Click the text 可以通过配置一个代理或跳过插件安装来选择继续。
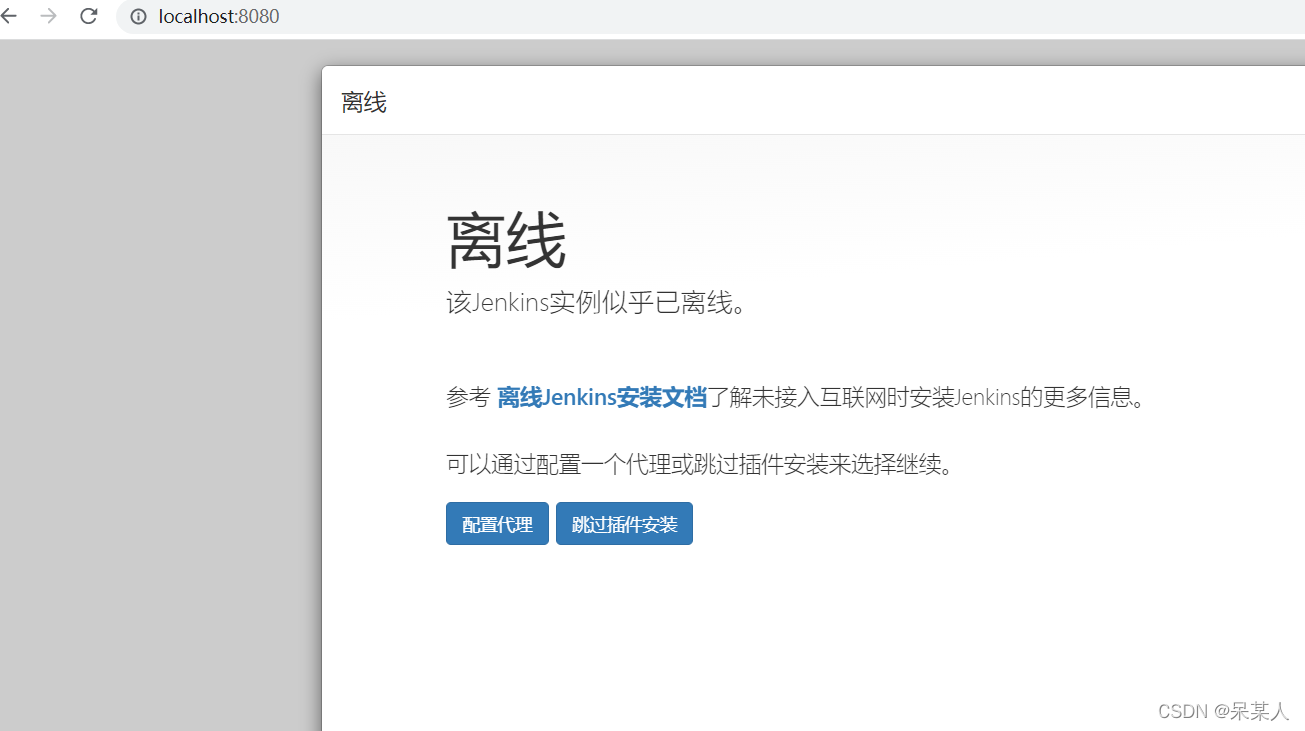Screen dimensions: 1305x731 700,464
